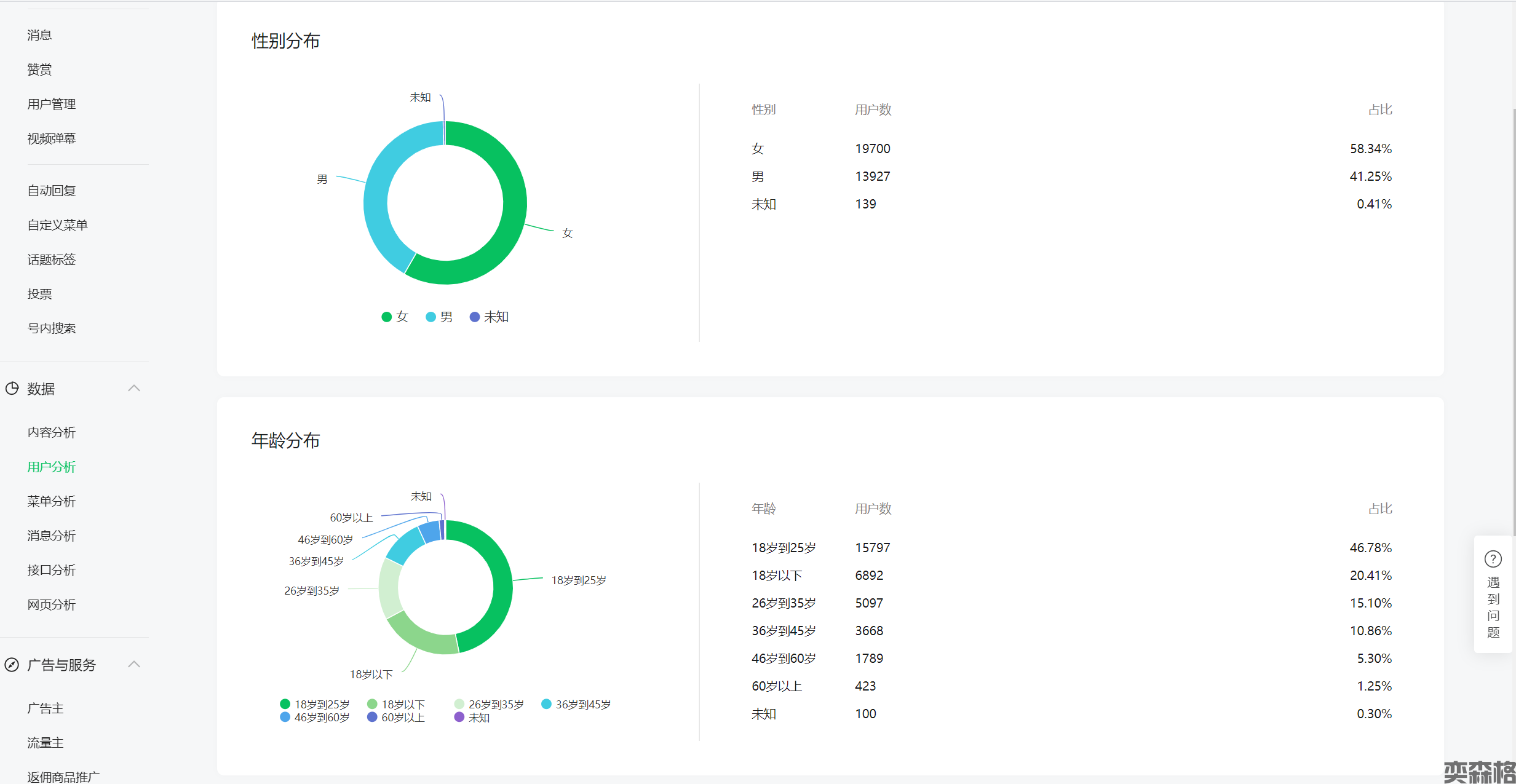Toggle the 60岁以上 legend marker
The height and width of the screenshot is (784, 1516).
(x=372, y=717)
